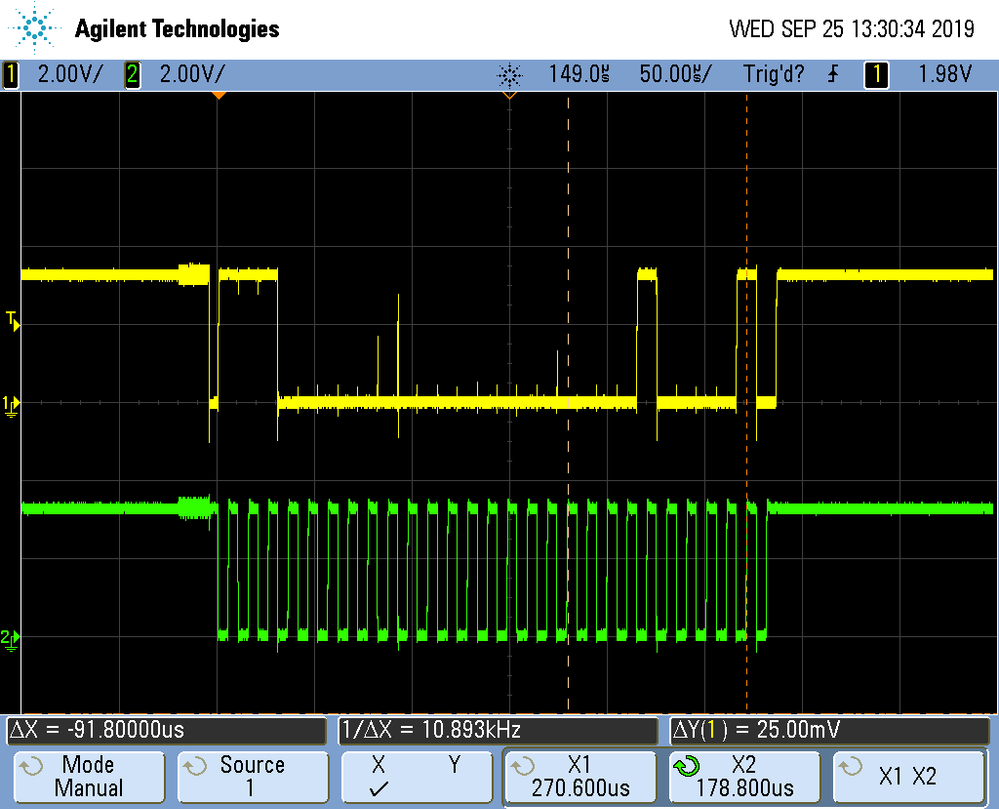Click the 149.0us delay readout
This screenshot has height=809, width=999.
[579, 75]
